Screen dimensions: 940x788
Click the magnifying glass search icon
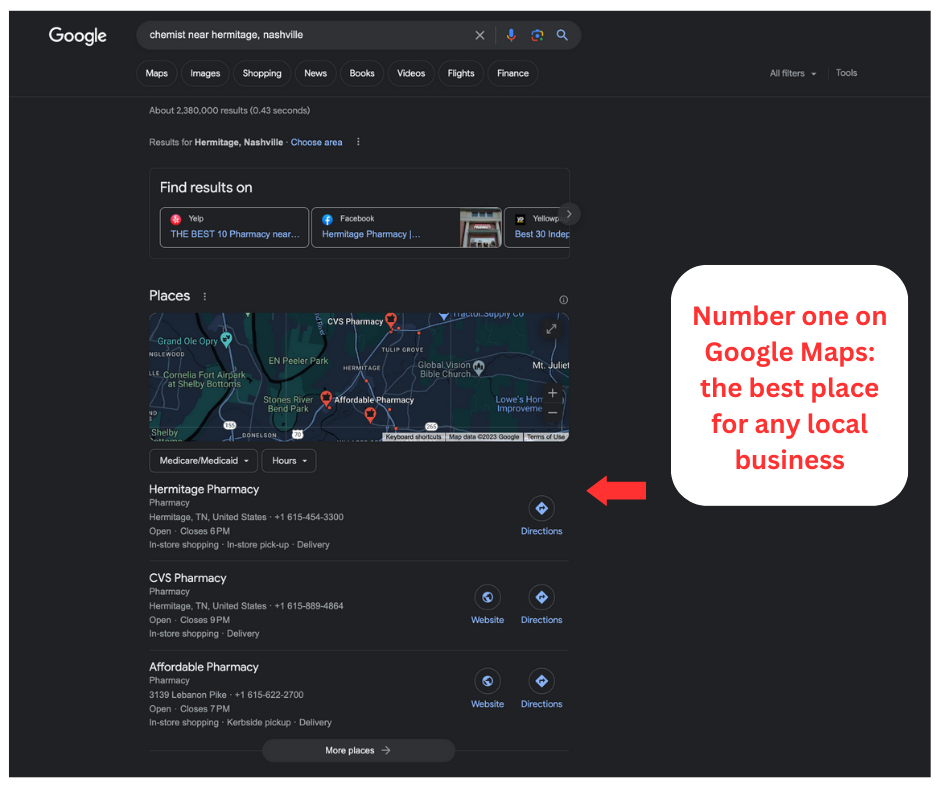(562, 35)
